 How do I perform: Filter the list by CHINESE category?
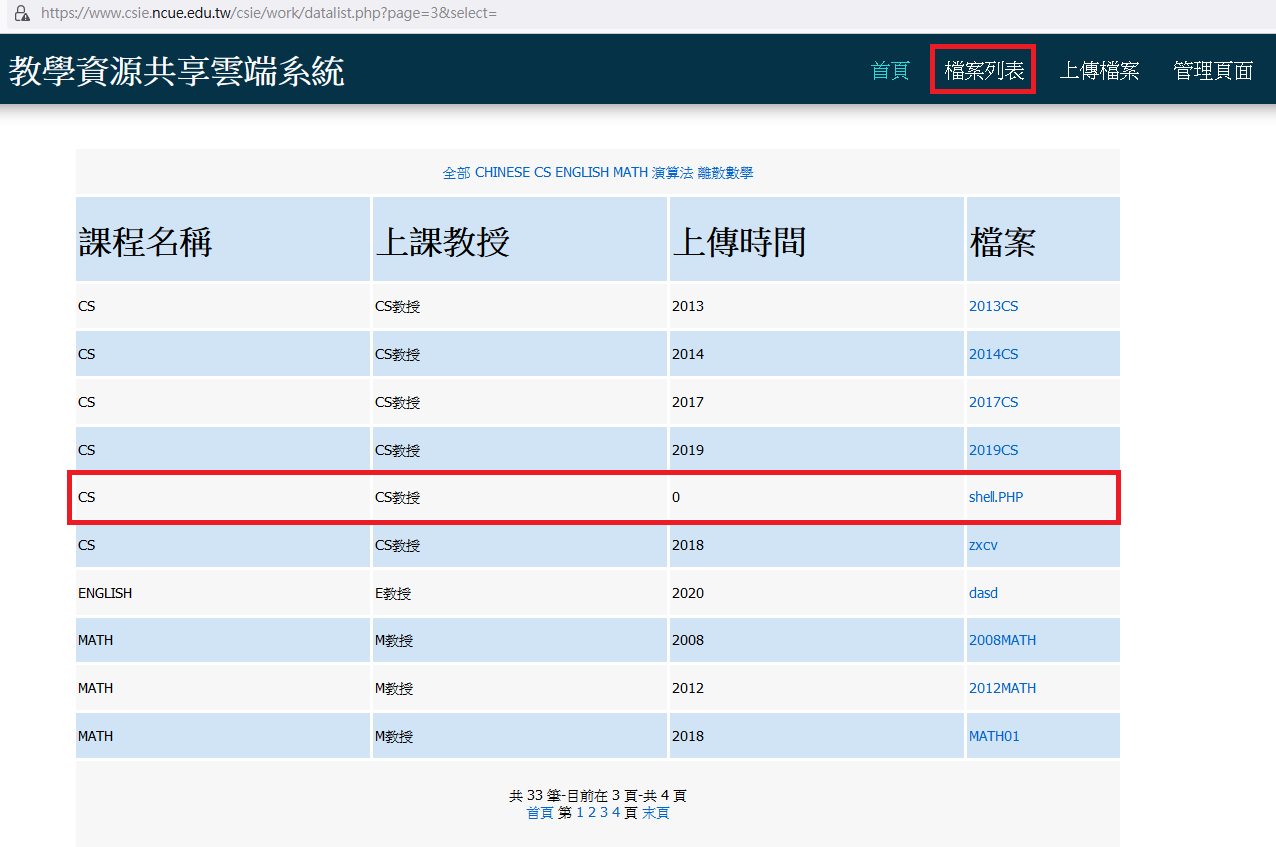point(502,173)
